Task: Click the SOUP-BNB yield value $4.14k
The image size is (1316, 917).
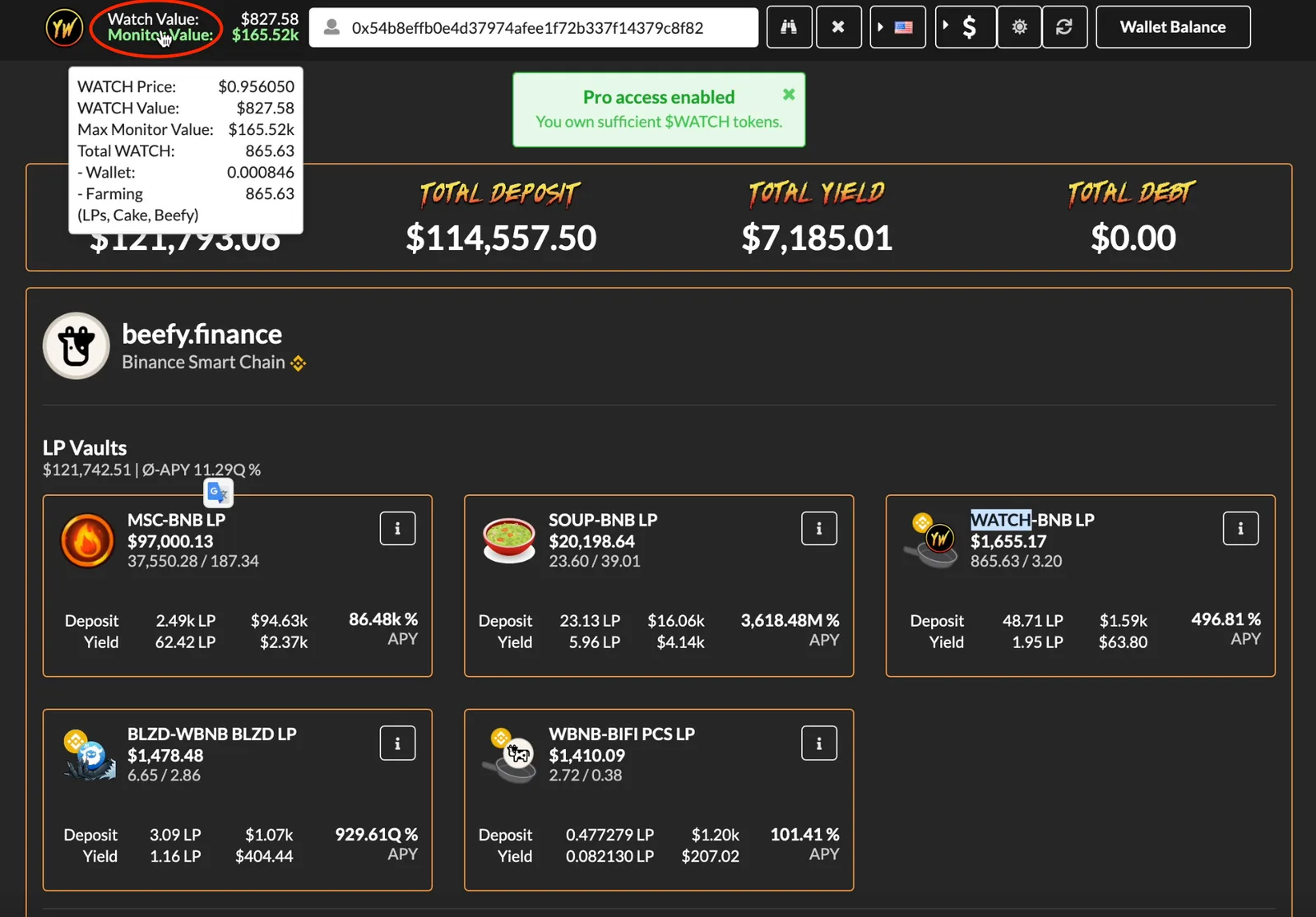Action: point(680,642)
